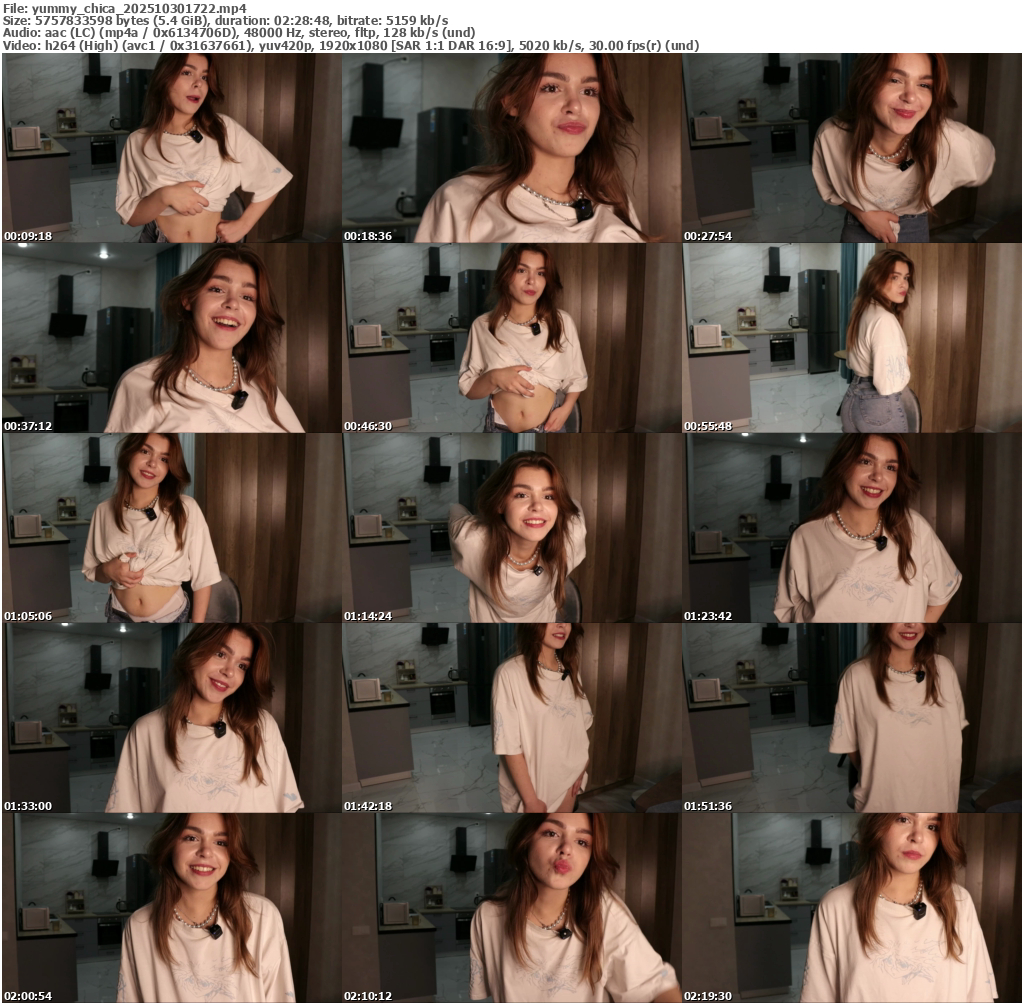Select the 01:42:18 preview frame
Image resolution: width=1024 pixels, height=1003 pixels.
pyautogui.click(x=511, y=718)
